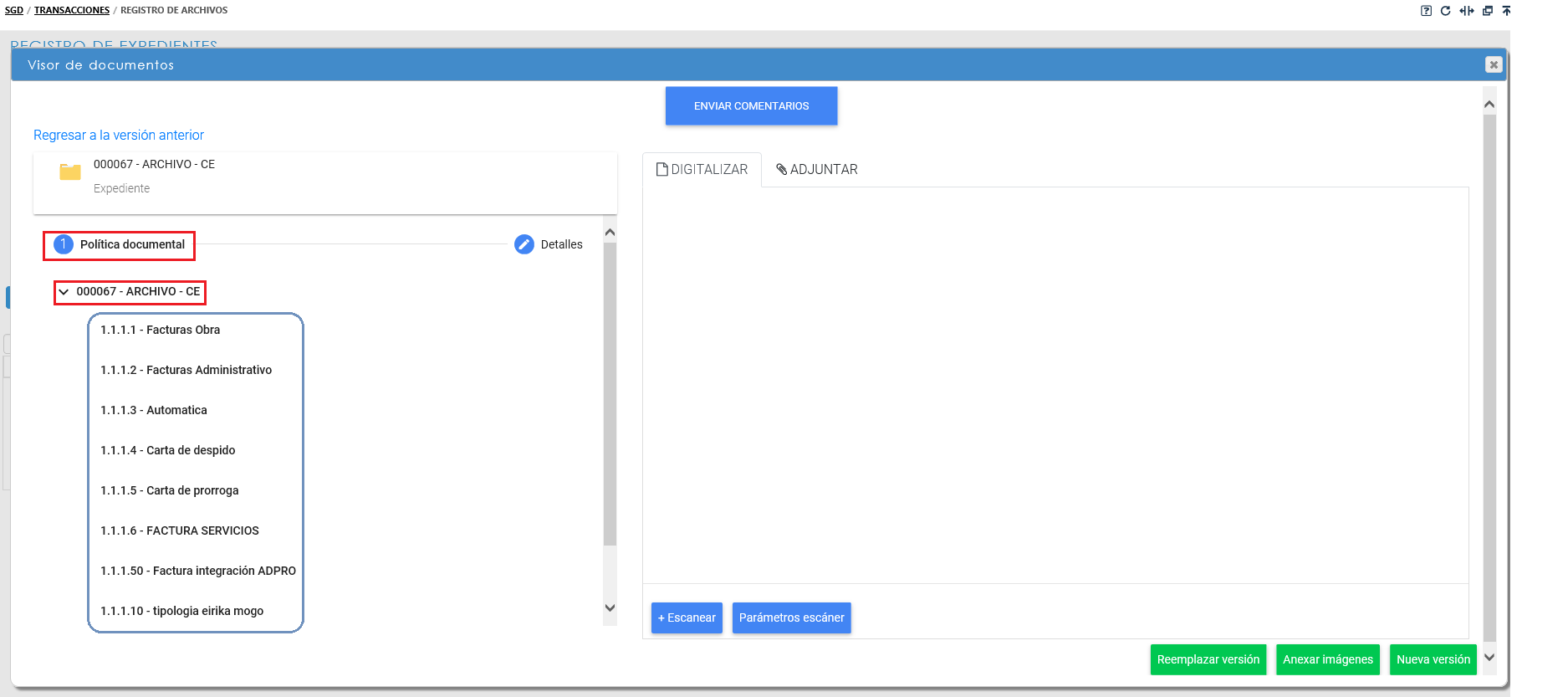
Task: Click the 000067 - ARCHIVO - CE header title
Action: [155, 164]
